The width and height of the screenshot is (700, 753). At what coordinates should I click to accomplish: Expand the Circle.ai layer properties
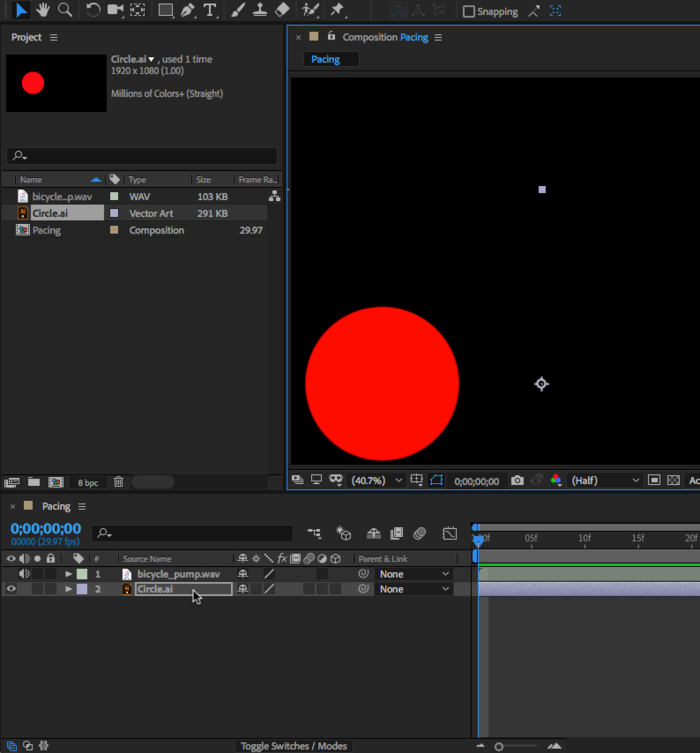(68, 589)
